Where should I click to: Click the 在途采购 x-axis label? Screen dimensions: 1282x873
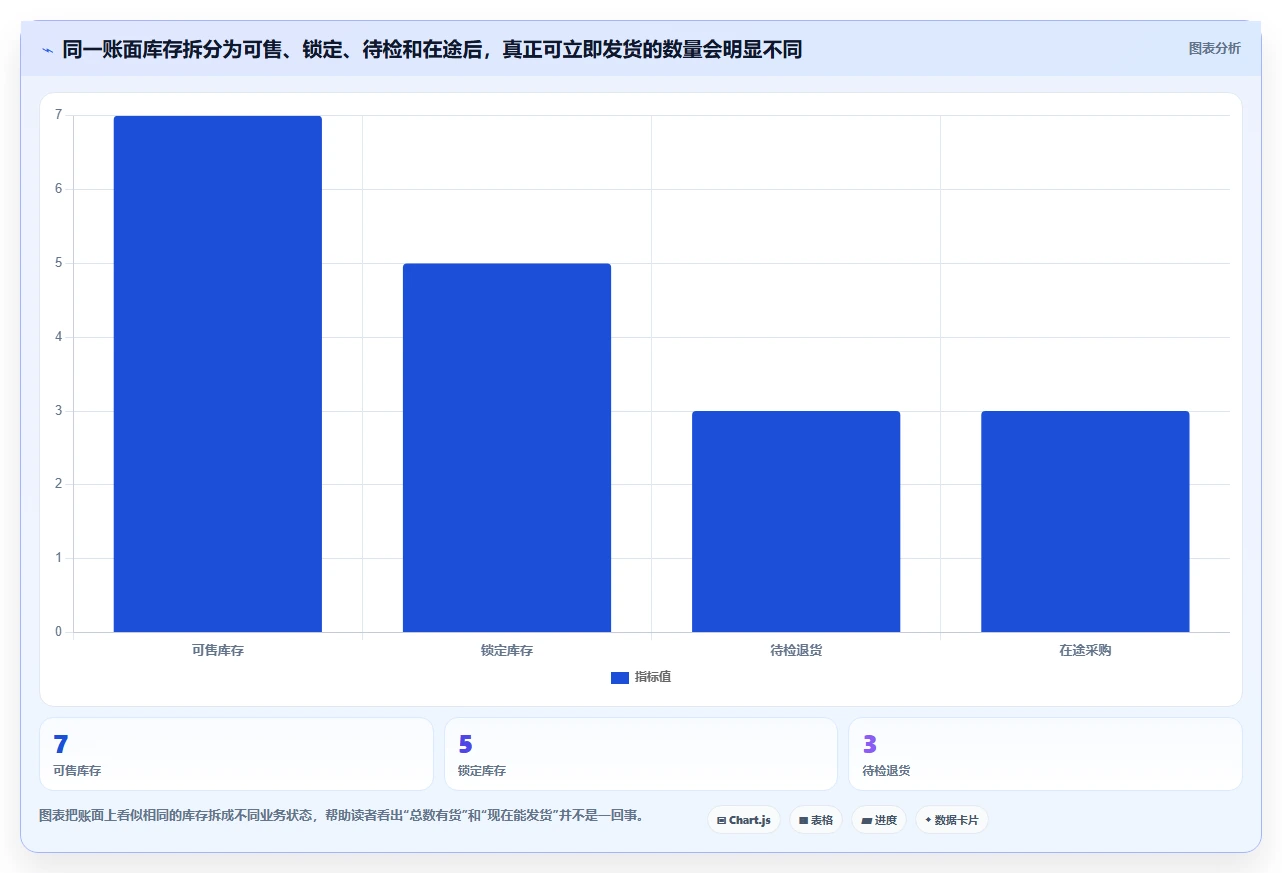pyautogui.click(x=1085, y=650)
